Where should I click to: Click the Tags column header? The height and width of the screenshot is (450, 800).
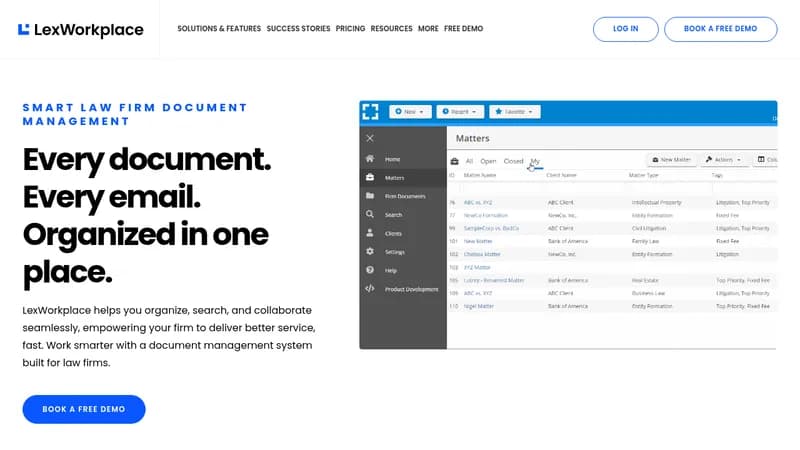click(717, 175)
